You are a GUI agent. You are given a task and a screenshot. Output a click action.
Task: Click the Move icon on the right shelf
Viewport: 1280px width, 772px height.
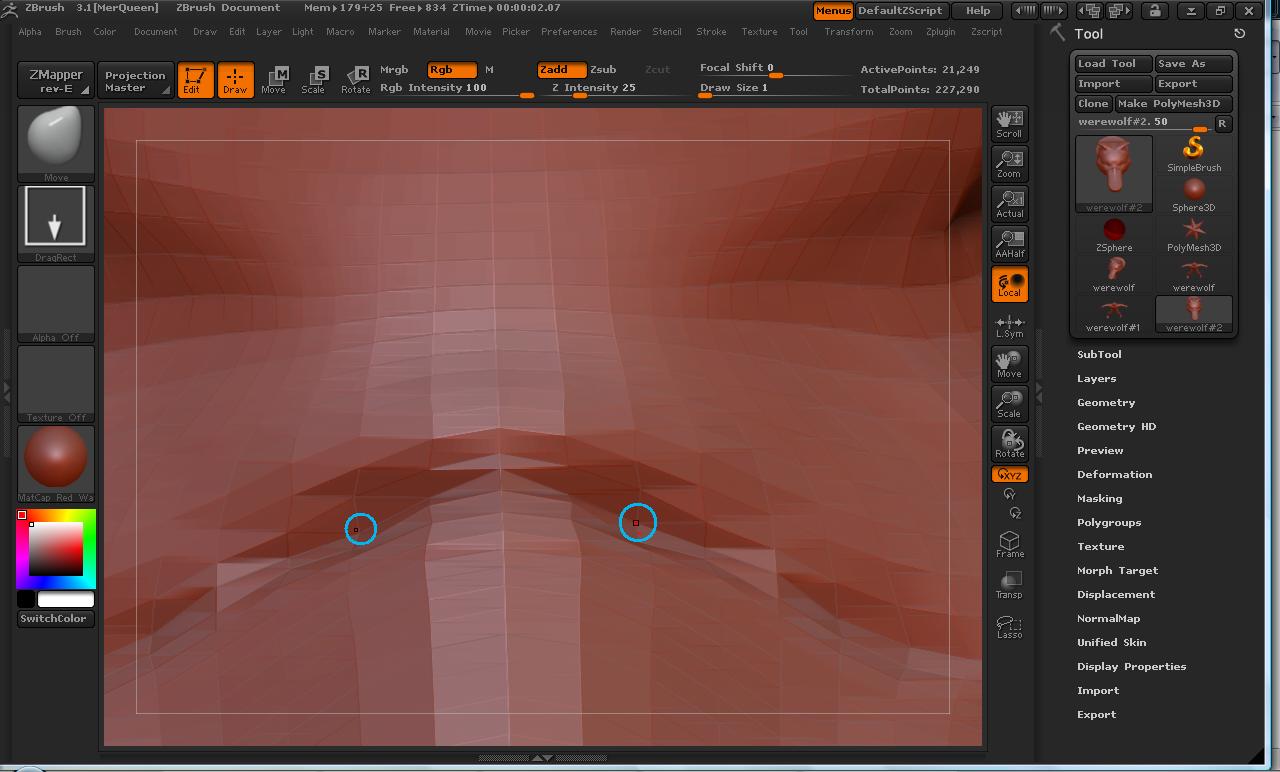point(1009,364)
